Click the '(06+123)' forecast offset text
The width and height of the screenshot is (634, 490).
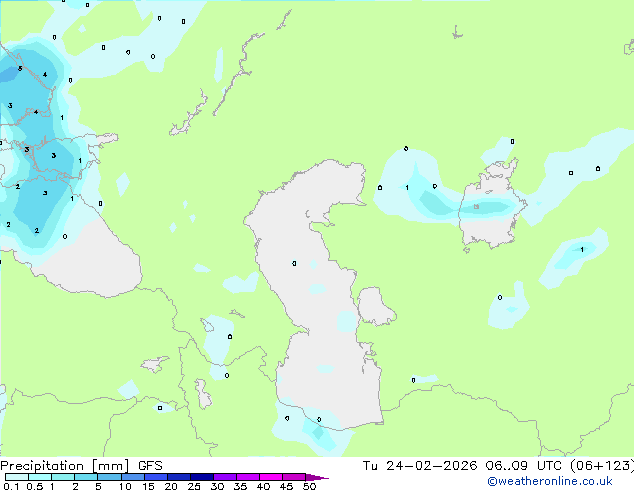pyautogui.click(x=602, y=466)
